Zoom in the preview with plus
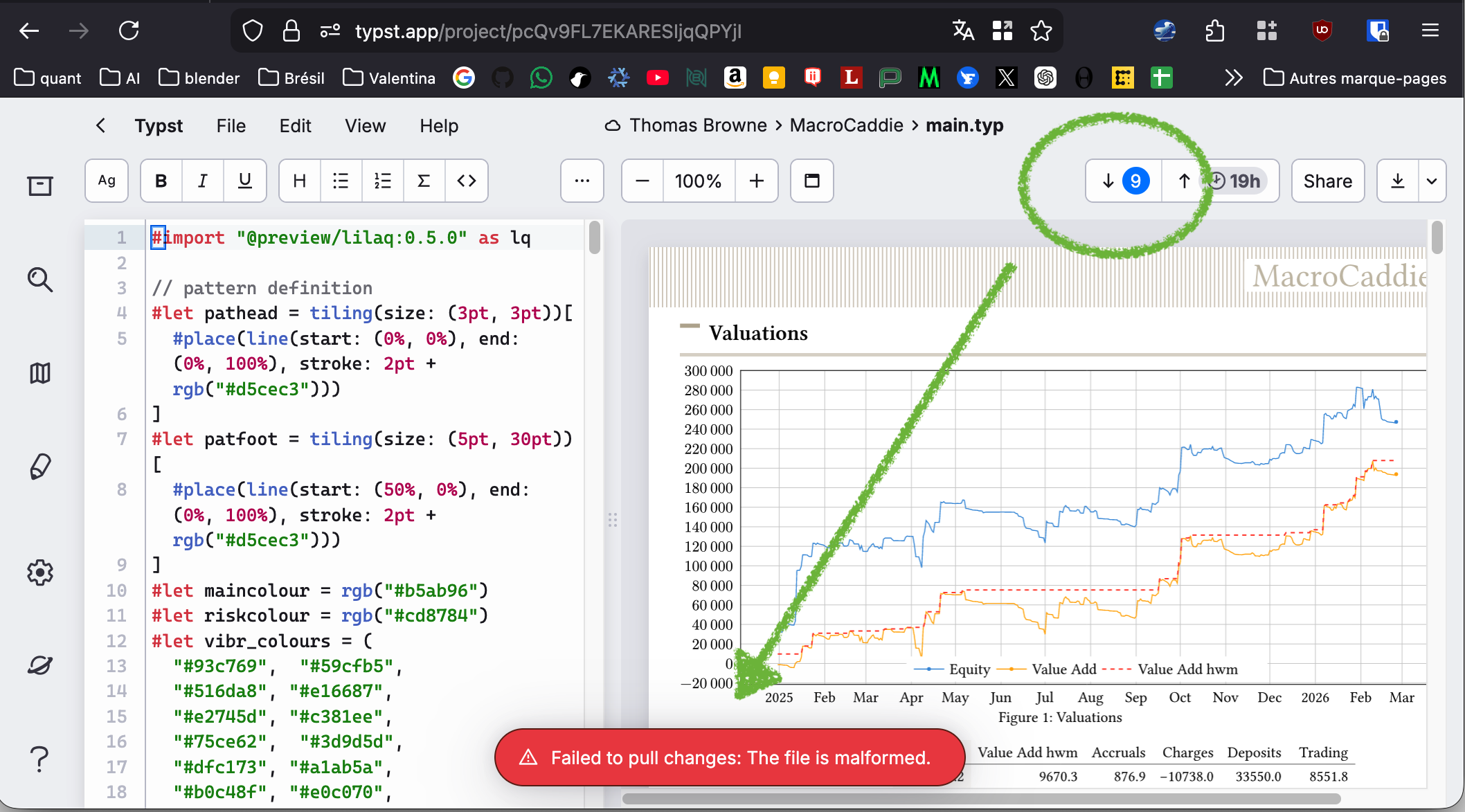1465x812 pixels. click(756, 181)
